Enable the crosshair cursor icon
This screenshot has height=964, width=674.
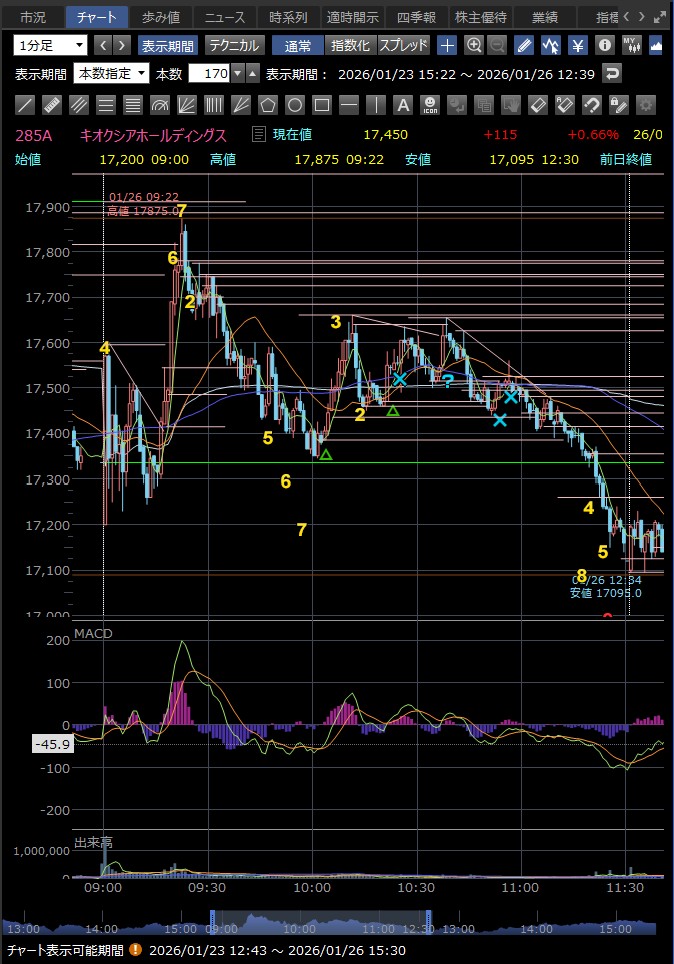(x=448, y=45)
